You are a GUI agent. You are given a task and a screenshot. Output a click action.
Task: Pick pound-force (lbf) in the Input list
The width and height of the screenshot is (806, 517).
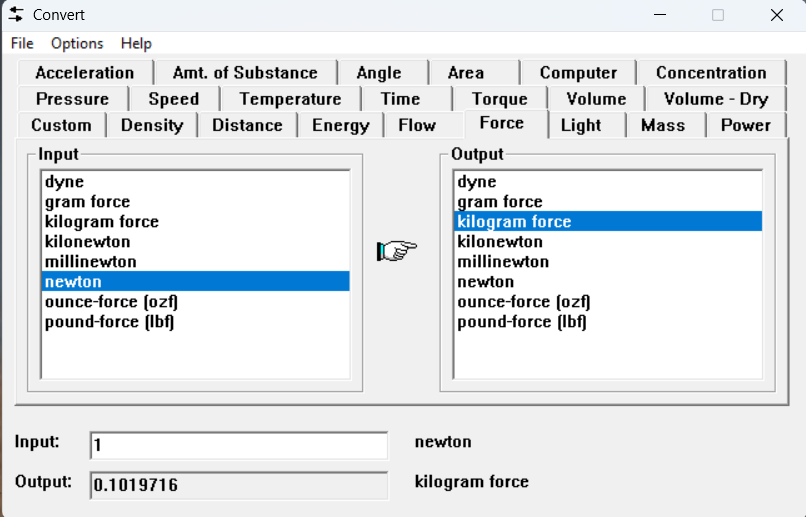109,322
